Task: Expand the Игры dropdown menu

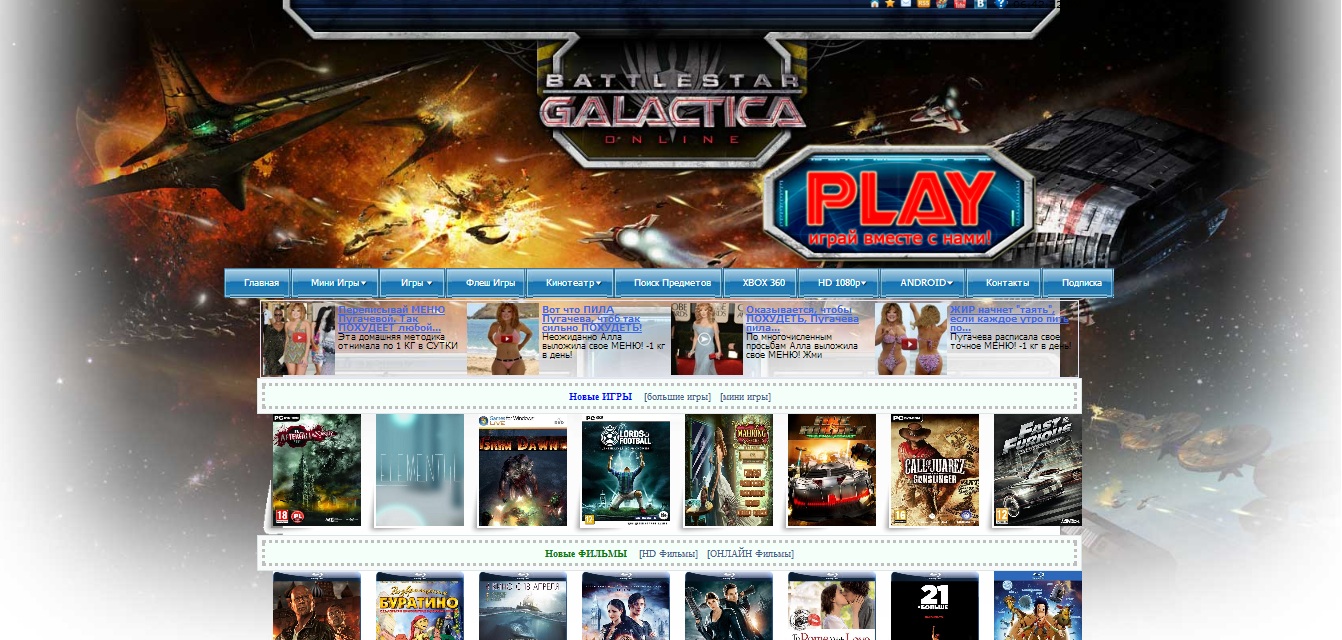Action: coord(413,283)
